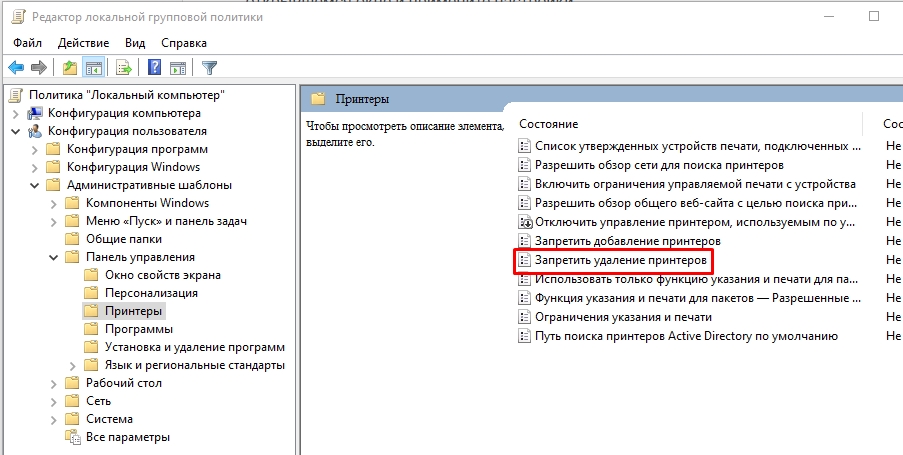Viewport: 903px width, 455px height.
Task: Select Разрешить обзор сети для поиска принтеров
Action: [659, 165]
